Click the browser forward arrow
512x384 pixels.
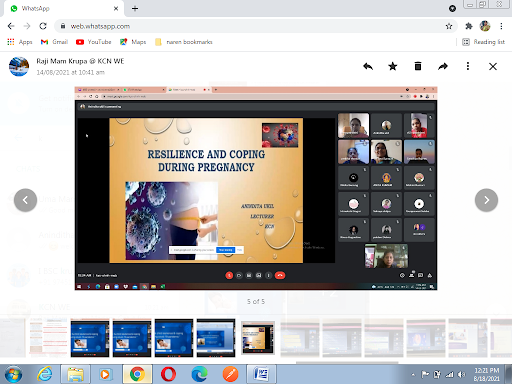tap(27, 26)
